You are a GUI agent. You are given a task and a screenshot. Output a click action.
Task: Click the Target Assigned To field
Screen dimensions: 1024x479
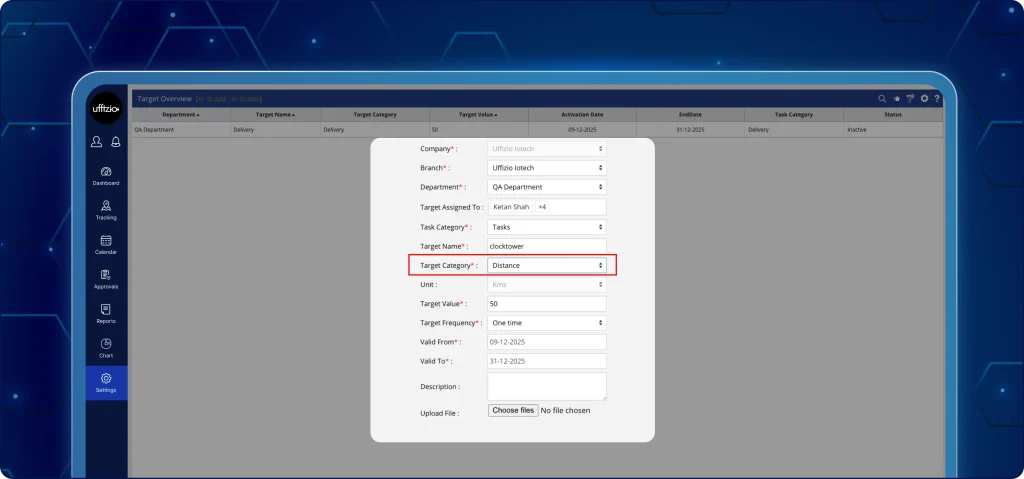pyautogui.click(x=547, y=206)
